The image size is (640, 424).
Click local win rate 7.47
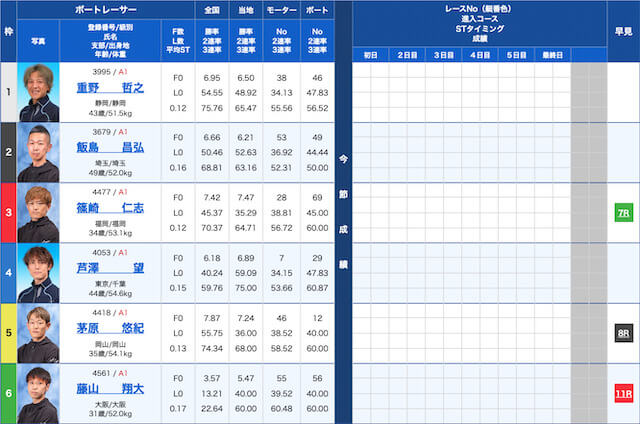pyautogui.click(x=246, y=198)
